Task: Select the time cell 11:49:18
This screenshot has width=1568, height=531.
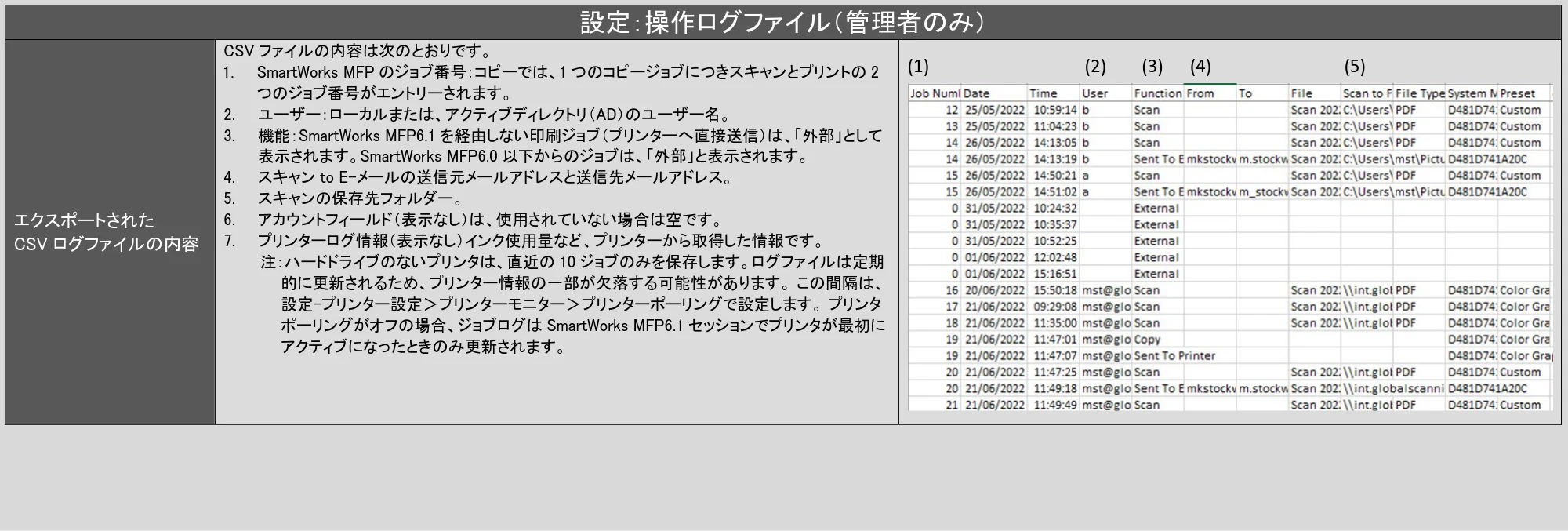Action: pyautogui.click(x=1054, y=388)
